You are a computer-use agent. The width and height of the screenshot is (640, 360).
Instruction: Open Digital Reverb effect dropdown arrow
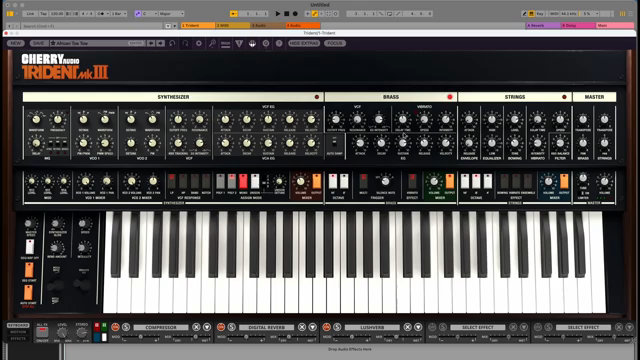pos(313,327)
